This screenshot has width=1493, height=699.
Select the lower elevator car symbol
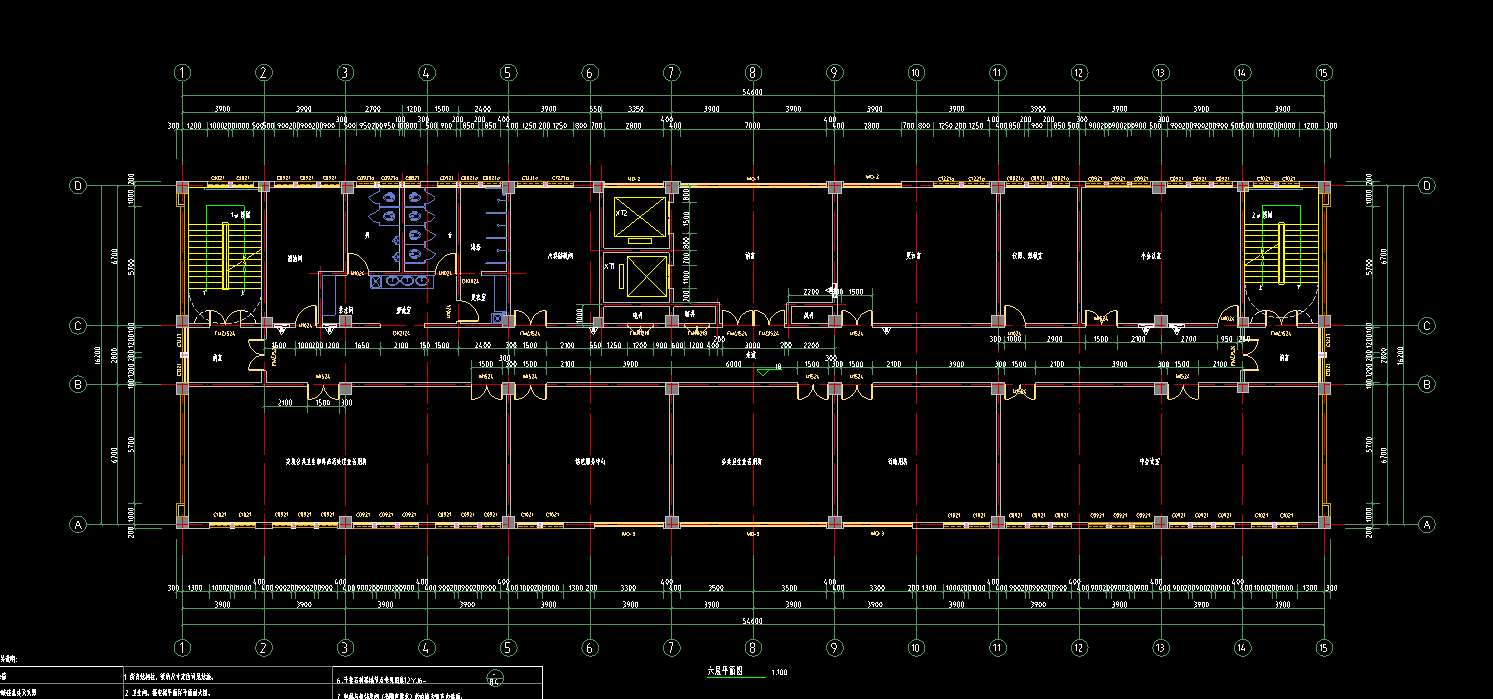tap(640, 277)
